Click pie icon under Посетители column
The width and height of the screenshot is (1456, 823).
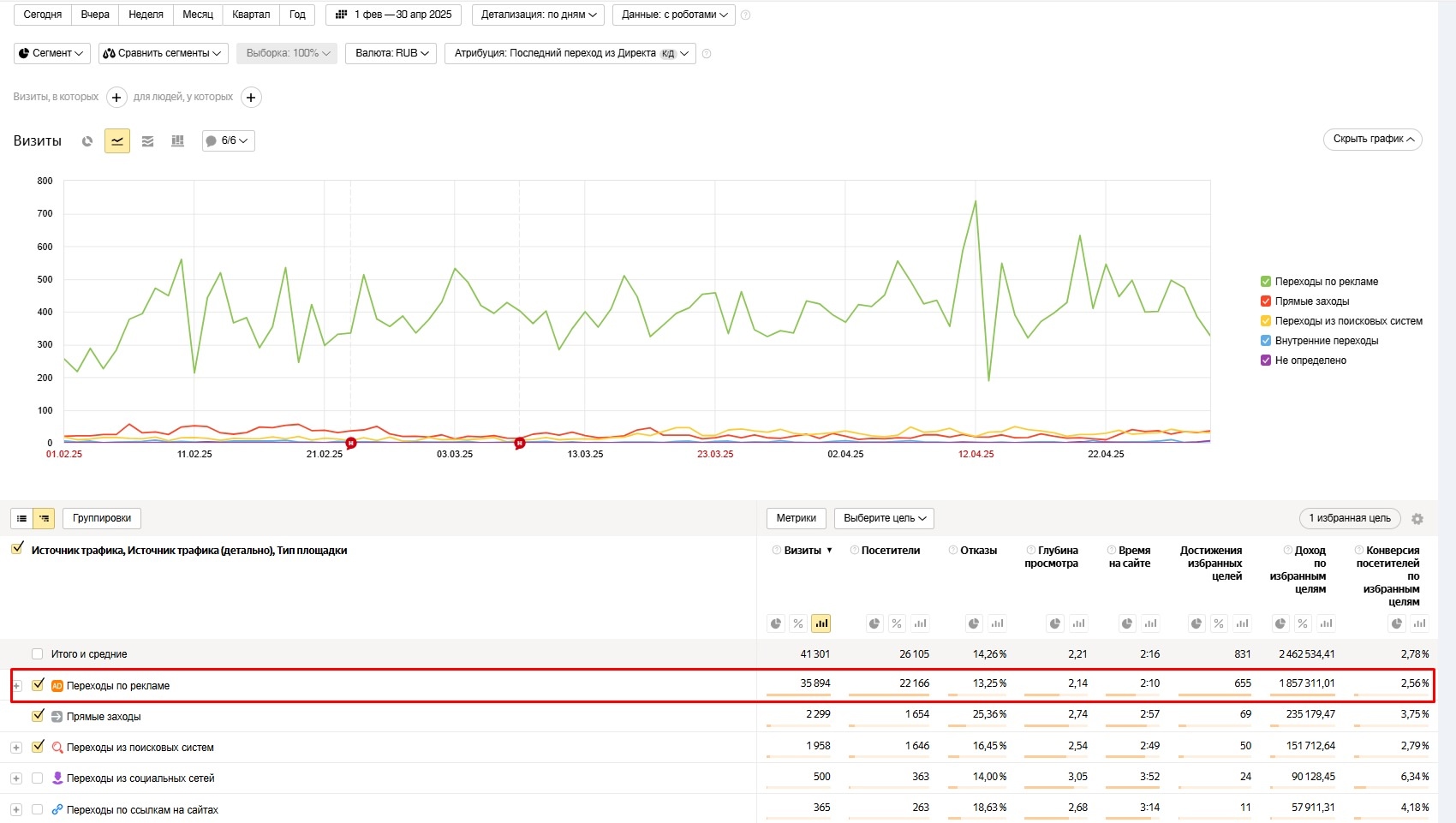coord(874,623)
